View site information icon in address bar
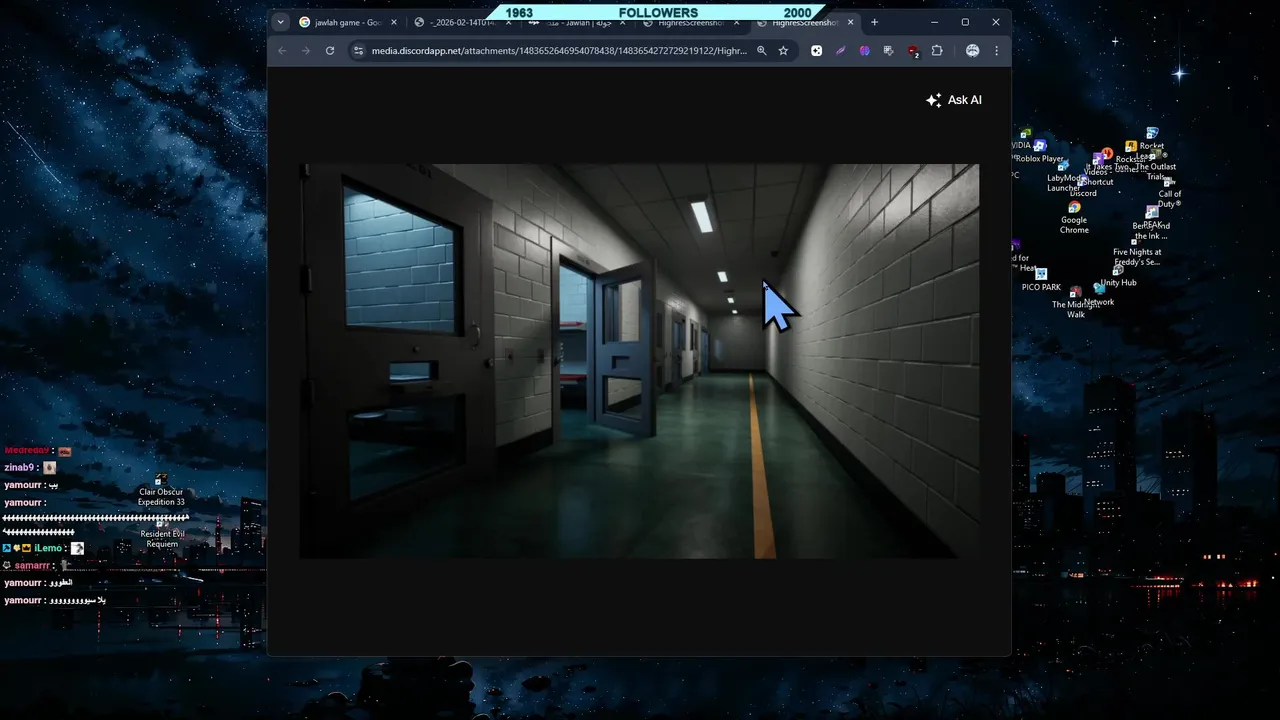 coord(359,51)
